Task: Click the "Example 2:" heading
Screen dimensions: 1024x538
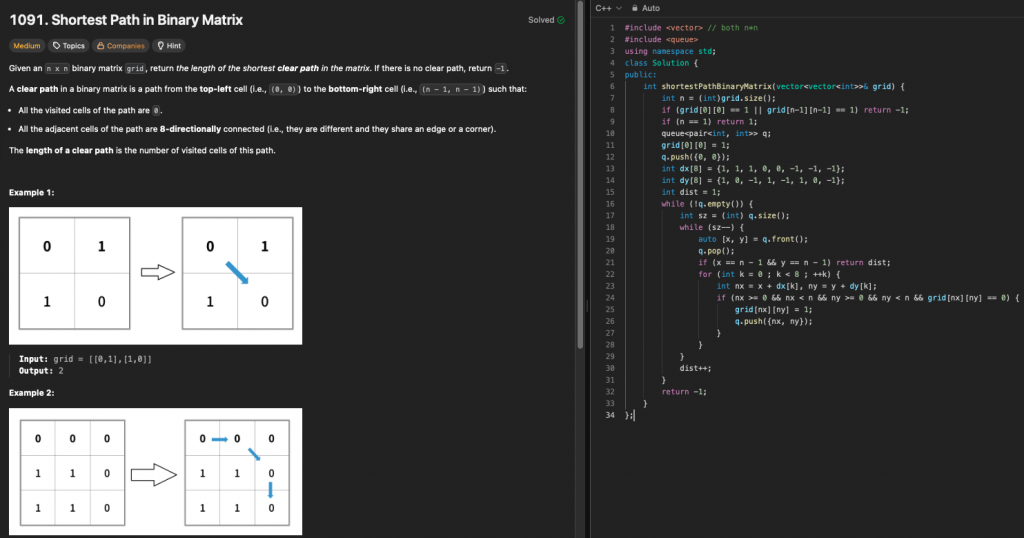Action: coord(31,393)
